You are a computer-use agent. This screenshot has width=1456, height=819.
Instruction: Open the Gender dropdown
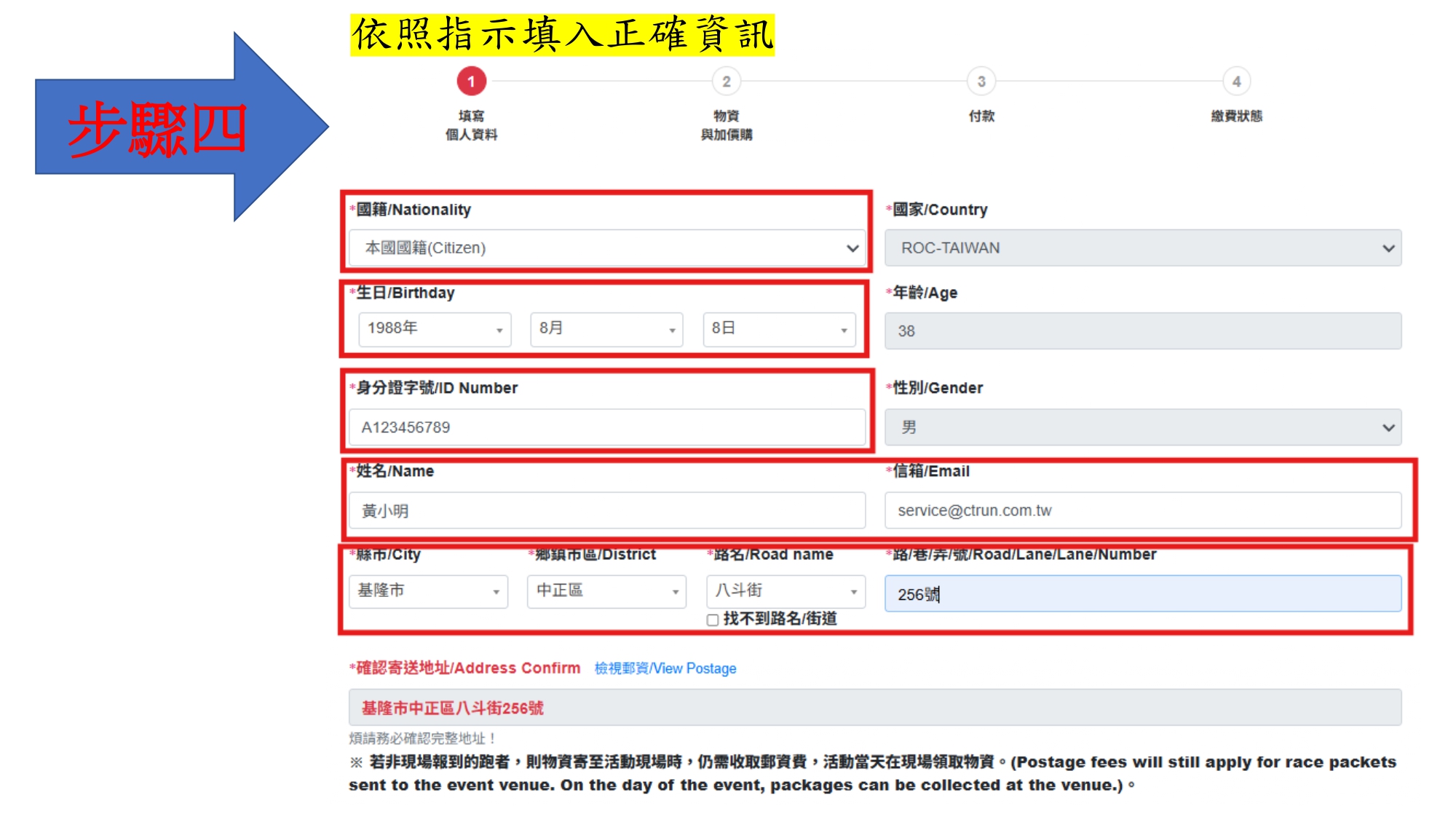point(1142,427)
